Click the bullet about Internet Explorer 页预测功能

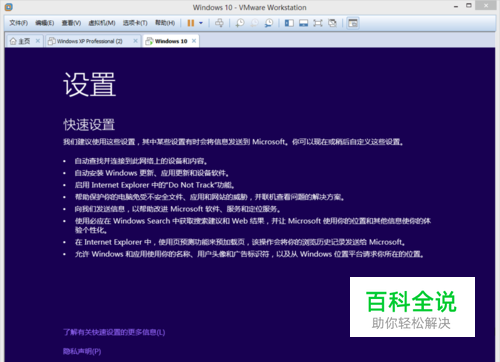(240, 242)
